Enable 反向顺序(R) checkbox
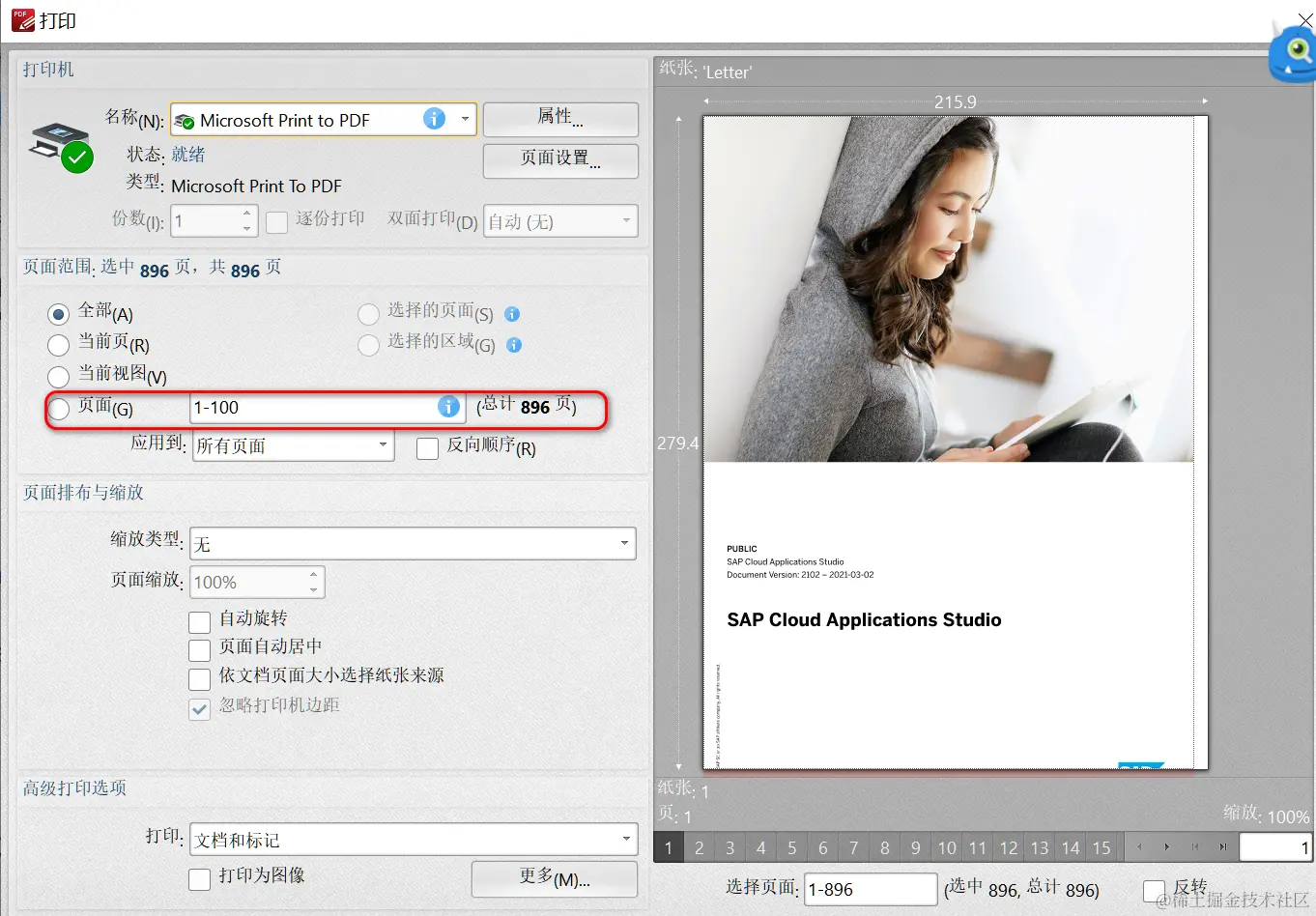This screenshot has height=916, width=1316. point(427,448)
